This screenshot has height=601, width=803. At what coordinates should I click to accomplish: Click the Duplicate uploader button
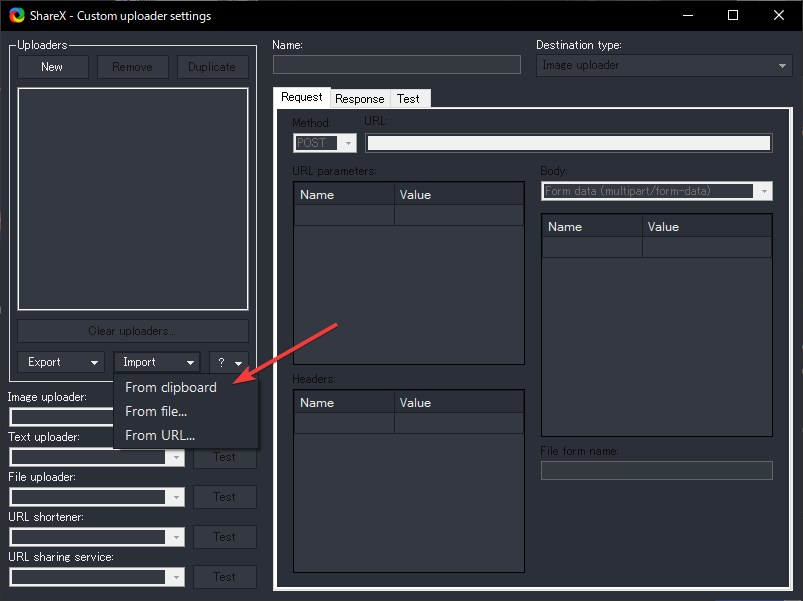pos(213,67)
